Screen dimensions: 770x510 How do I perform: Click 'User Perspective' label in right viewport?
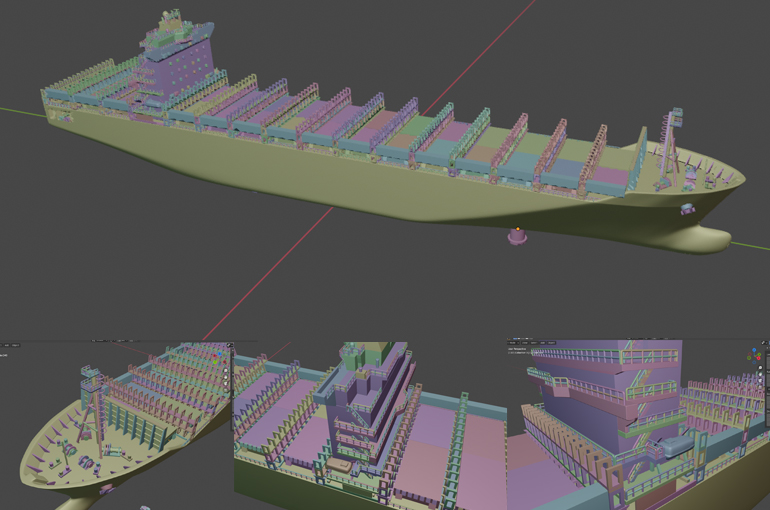click(517, 349)
